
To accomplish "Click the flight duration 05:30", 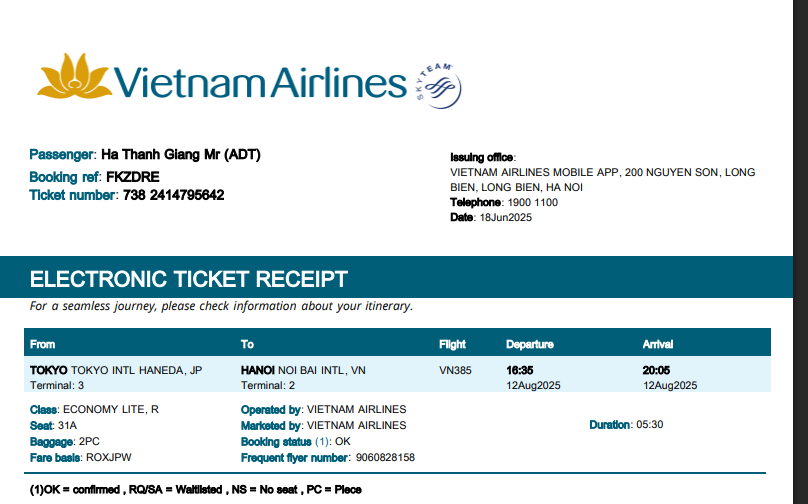I will point(650,425).
